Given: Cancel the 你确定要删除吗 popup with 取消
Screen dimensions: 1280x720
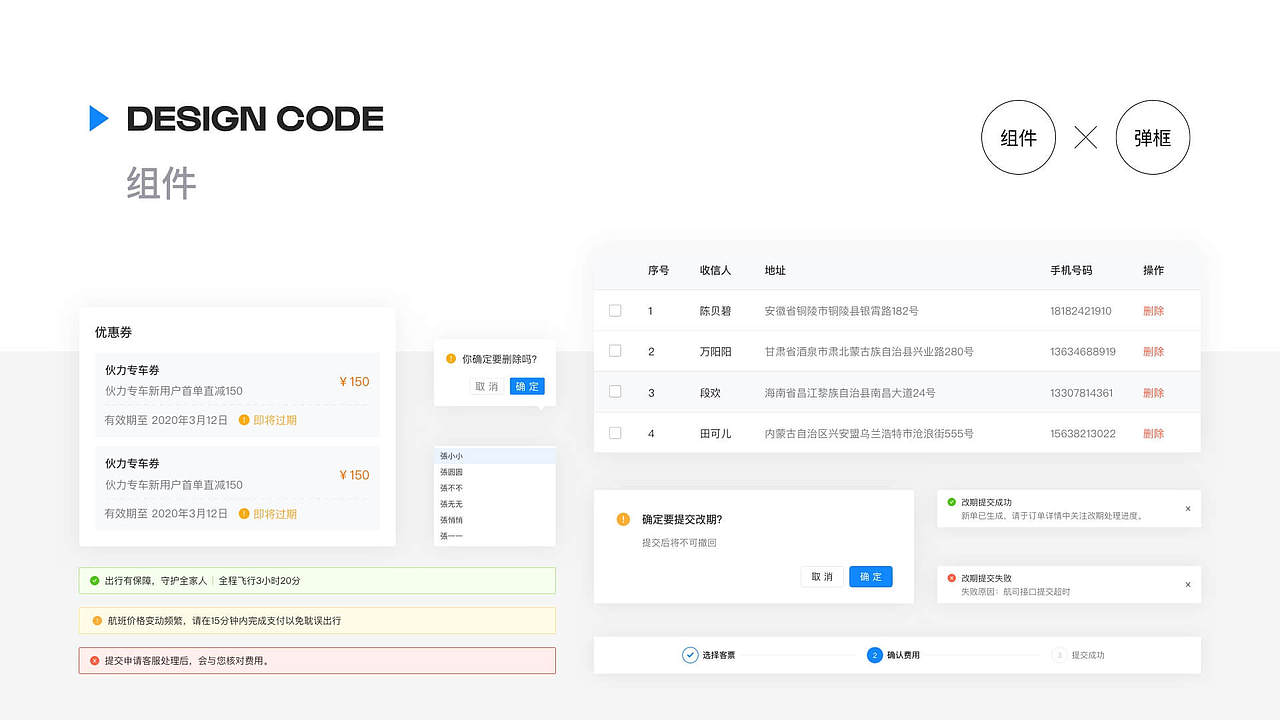Looking at the screenshot, I should pos(487,386).
